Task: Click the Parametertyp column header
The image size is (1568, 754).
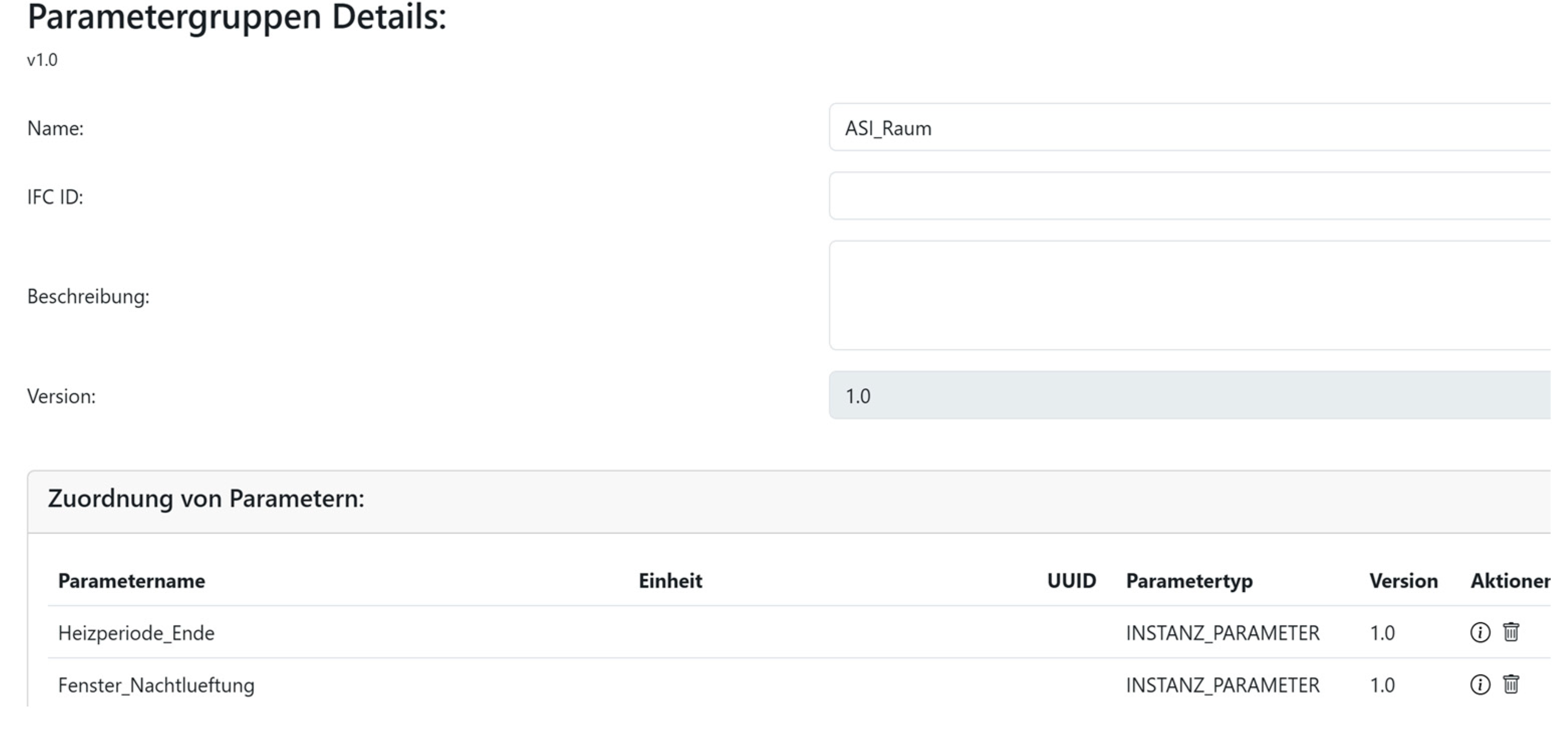Action: (1189, 581)
